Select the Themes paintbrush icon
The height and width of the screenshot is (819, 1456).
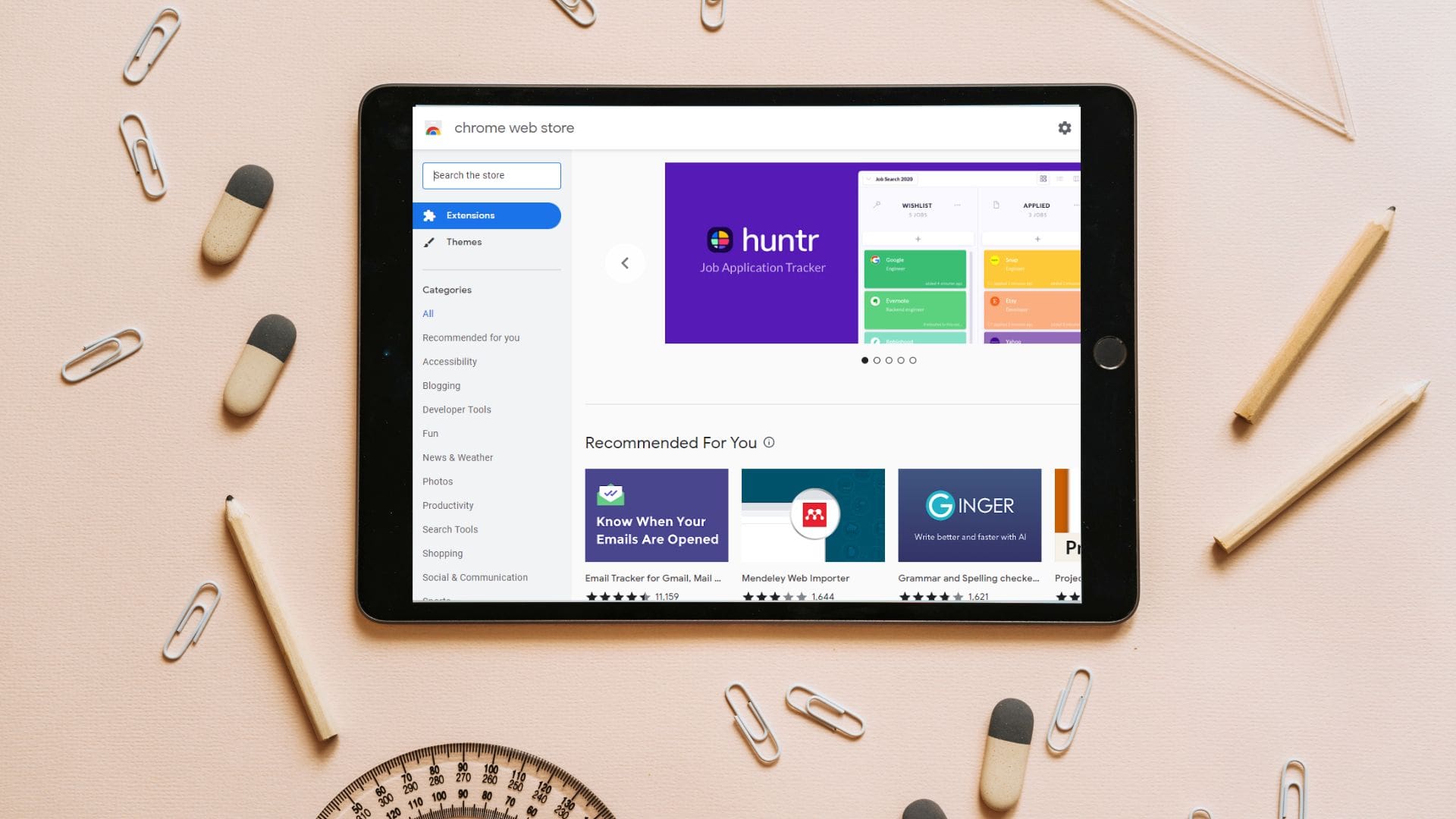[x=429, y=242]
